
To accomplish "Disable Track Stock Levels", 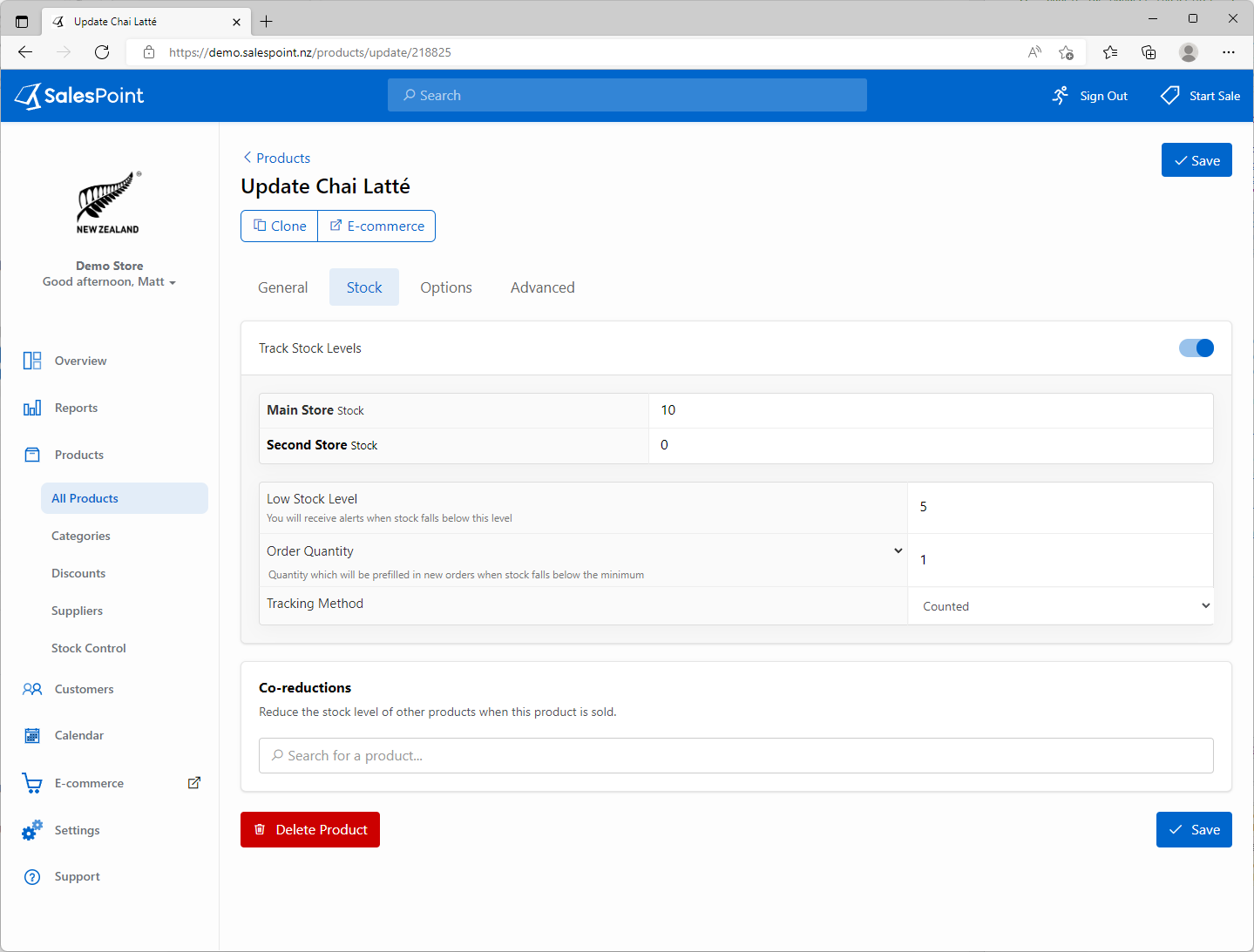I will coord(1196,348).
